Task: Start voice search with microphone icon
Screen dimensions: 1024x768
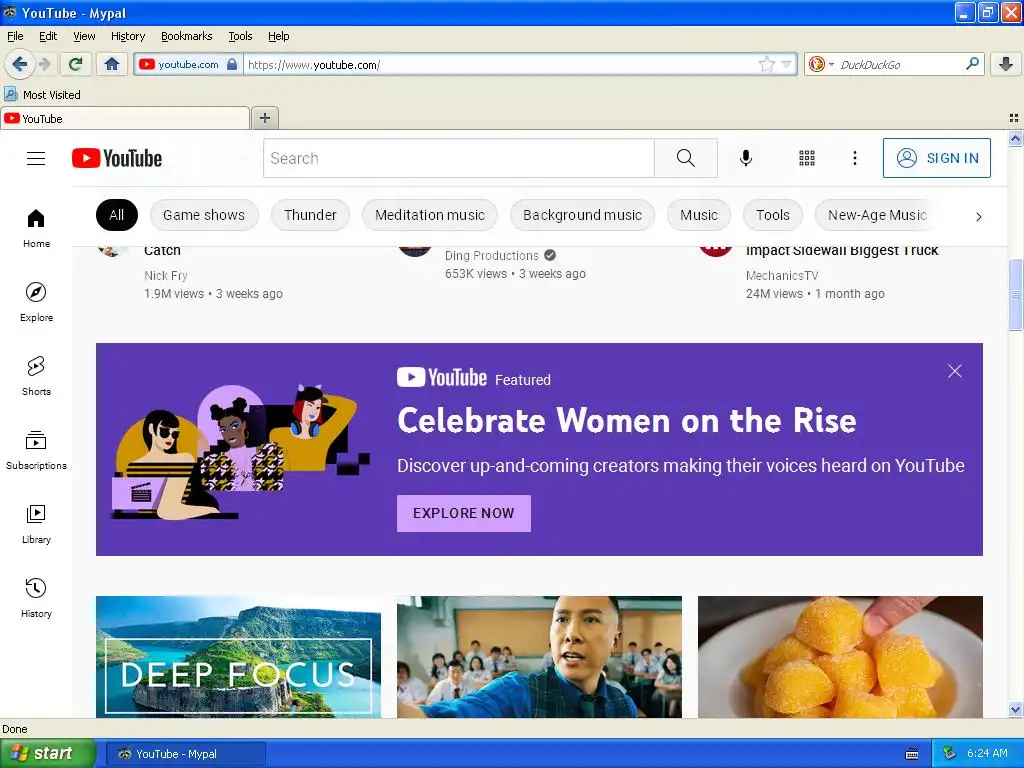Action: (746, 158)
